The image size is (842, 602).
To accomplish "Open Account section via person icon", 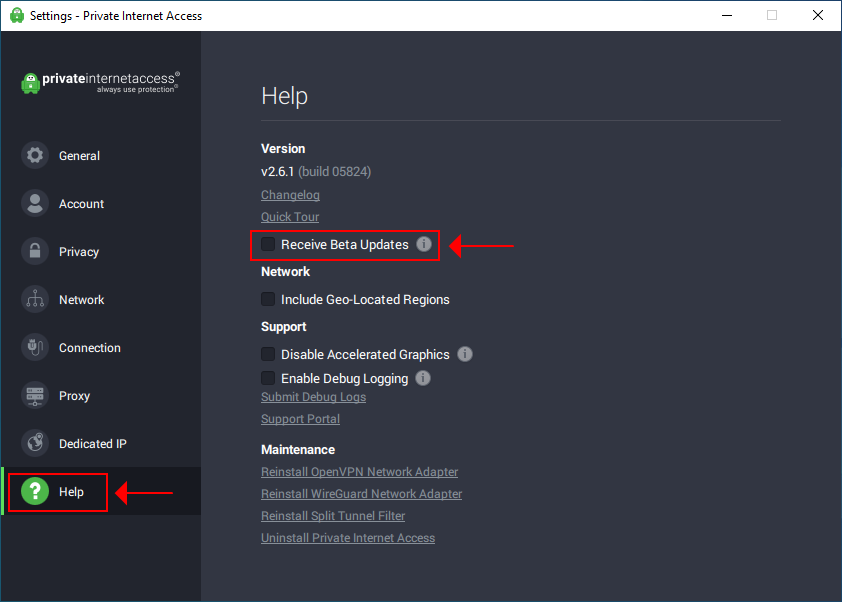I will [x=35, y=204].
